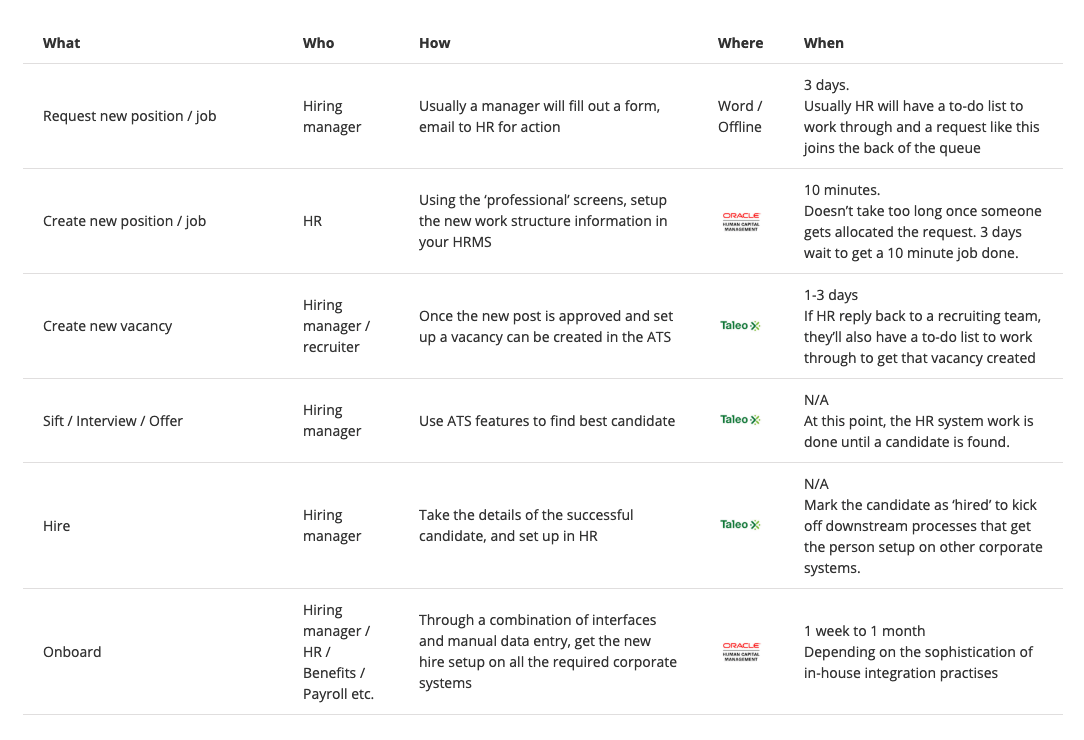1084x740 pixels.
Task: Click the 'Onboard' row label
Action: 72,652
